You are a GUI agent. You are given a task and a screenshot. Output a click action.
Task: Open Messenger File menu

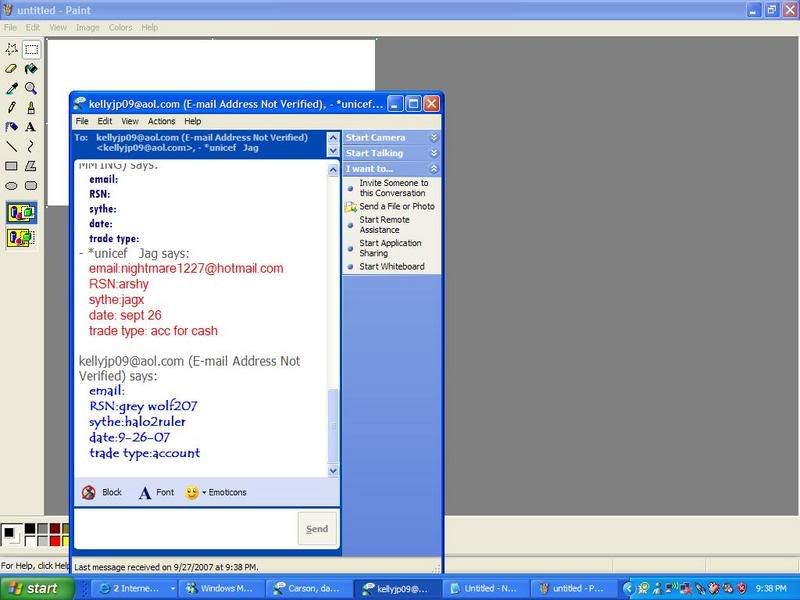tap(82, 121)
